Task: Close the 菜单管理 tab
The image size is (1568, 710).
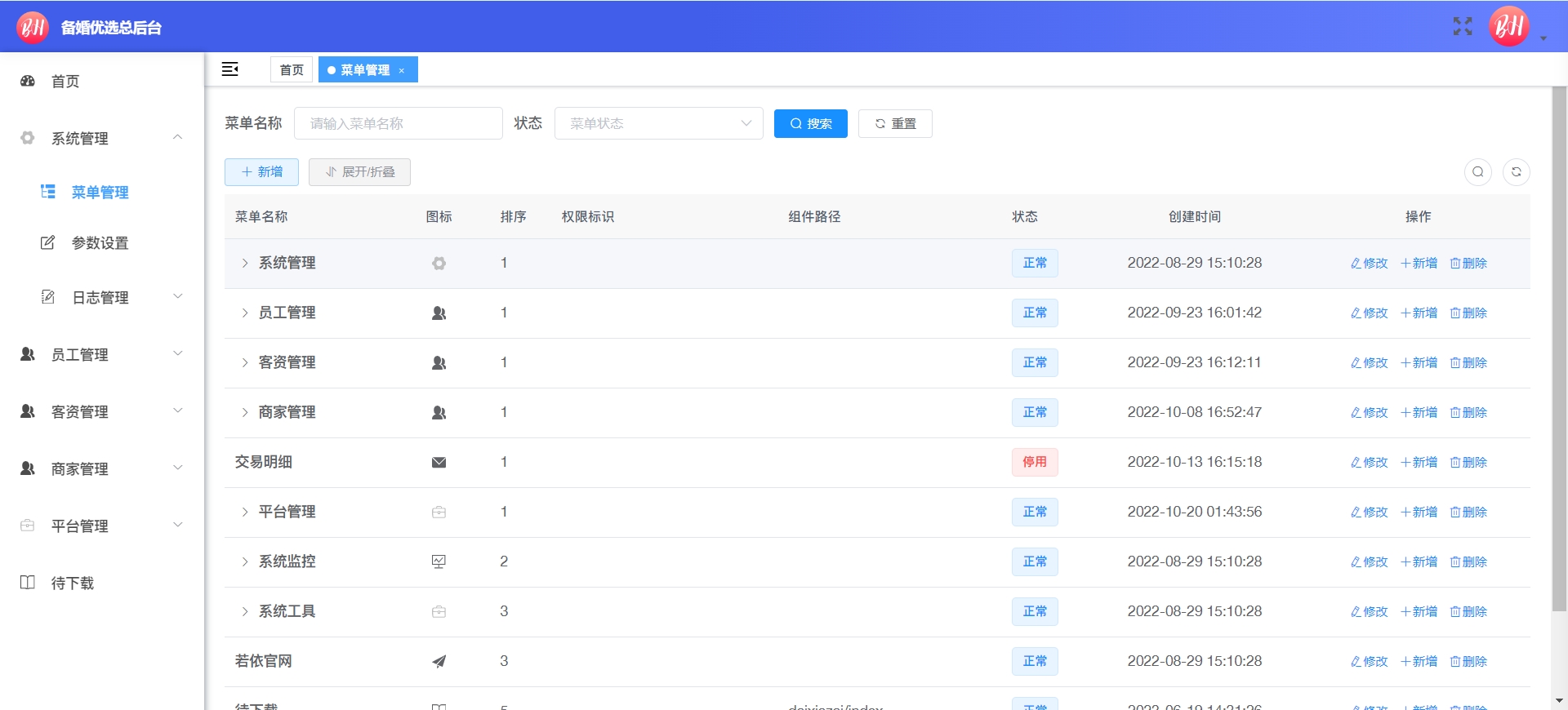Action: click(x=402, y=71)
